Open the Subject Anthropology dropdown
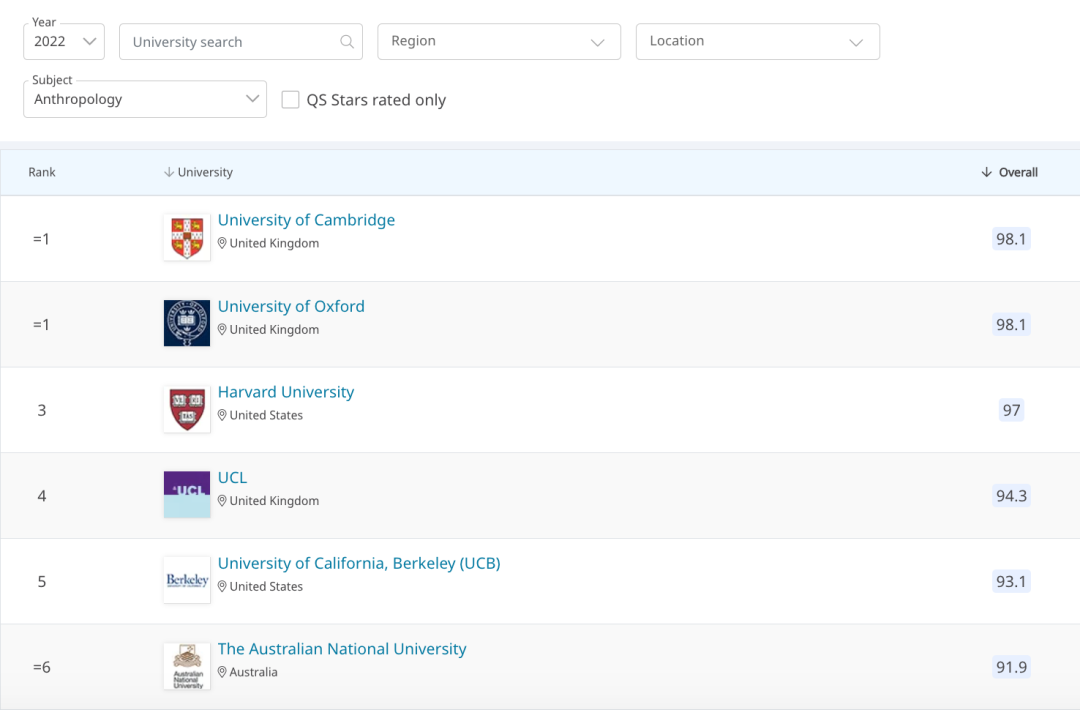 pos(145,99)
